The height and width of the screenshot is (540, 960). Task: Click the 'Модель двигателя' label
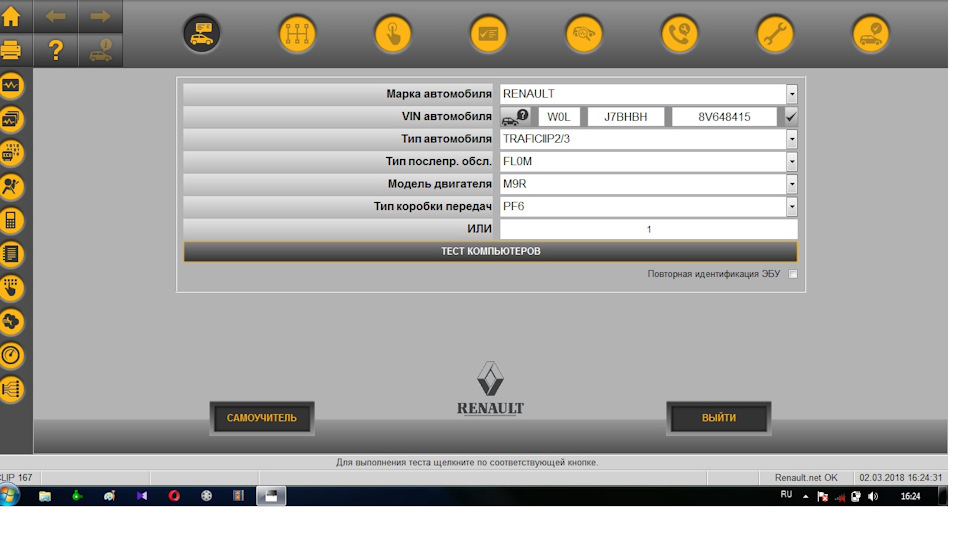coord(439,184)
